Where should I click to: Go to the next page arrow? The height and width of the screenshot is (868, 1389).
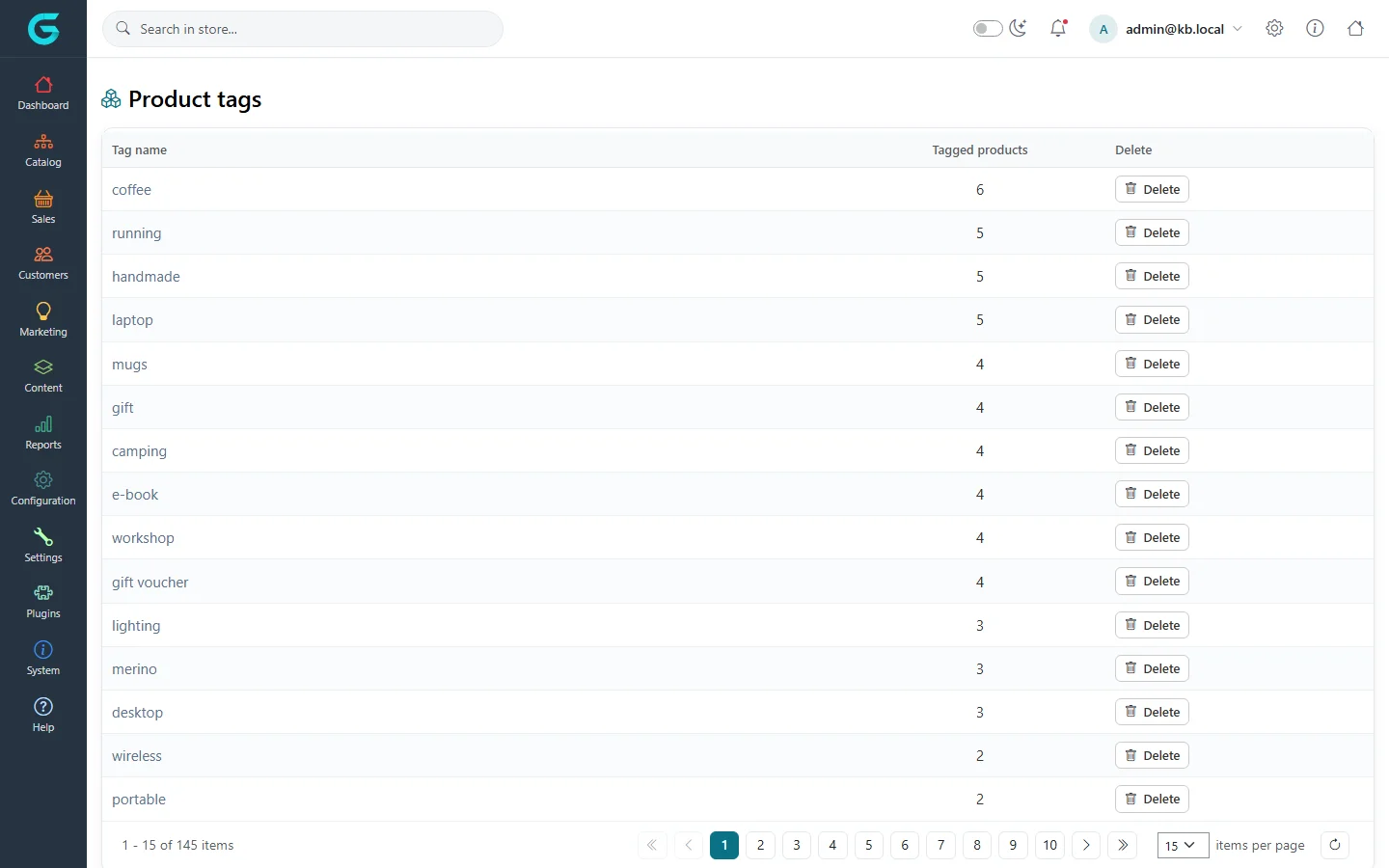(x=1086, y=845)
